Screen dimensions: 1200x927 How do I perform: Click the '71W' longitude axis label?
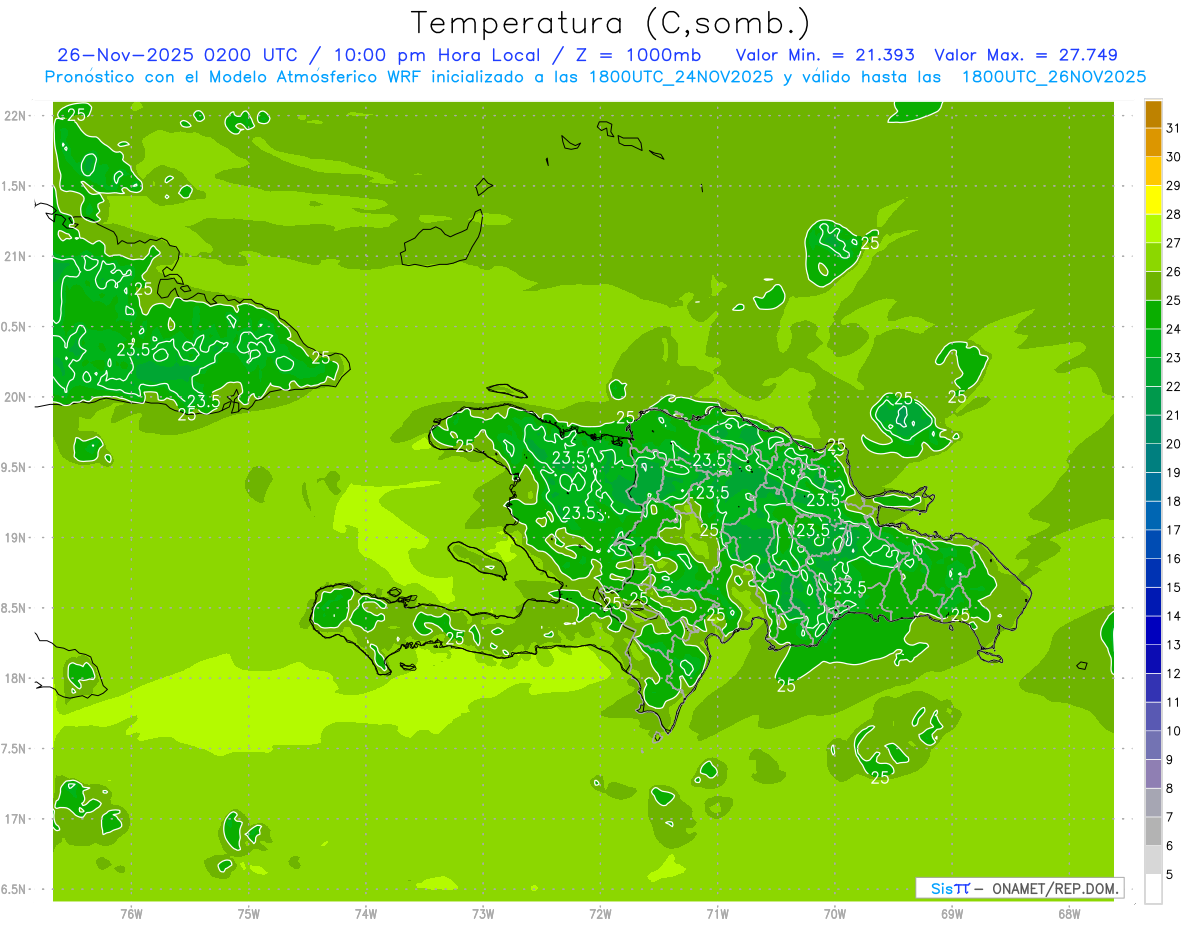pos(717,913)
